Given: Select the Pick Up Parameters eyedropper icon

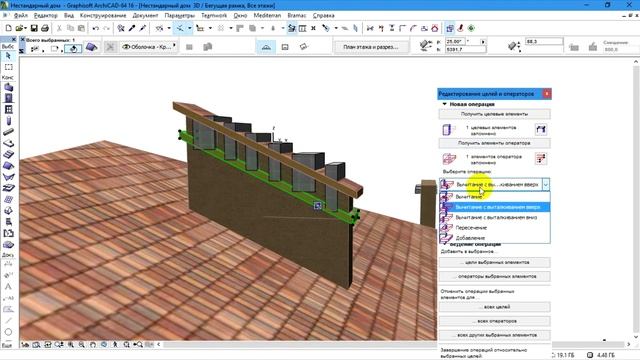Looking at the screenshot, I should point(132,28).
